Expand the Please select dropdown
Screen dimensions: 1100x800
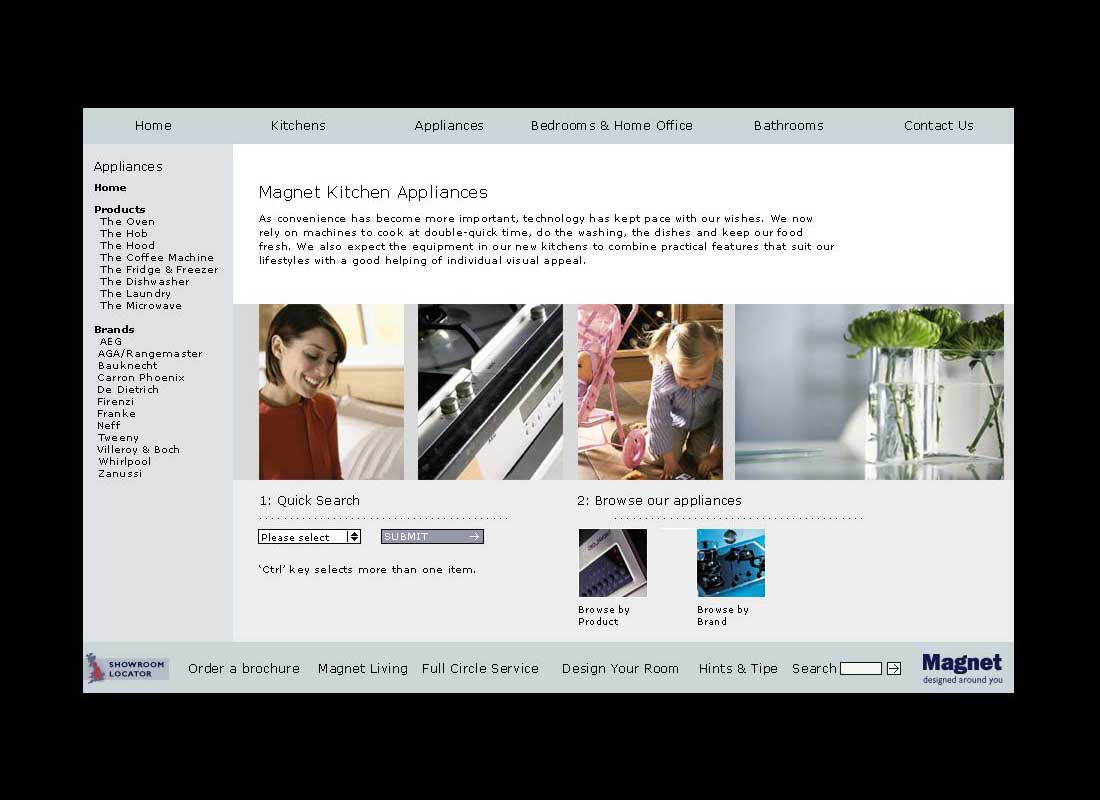click(x=309, y=537)
